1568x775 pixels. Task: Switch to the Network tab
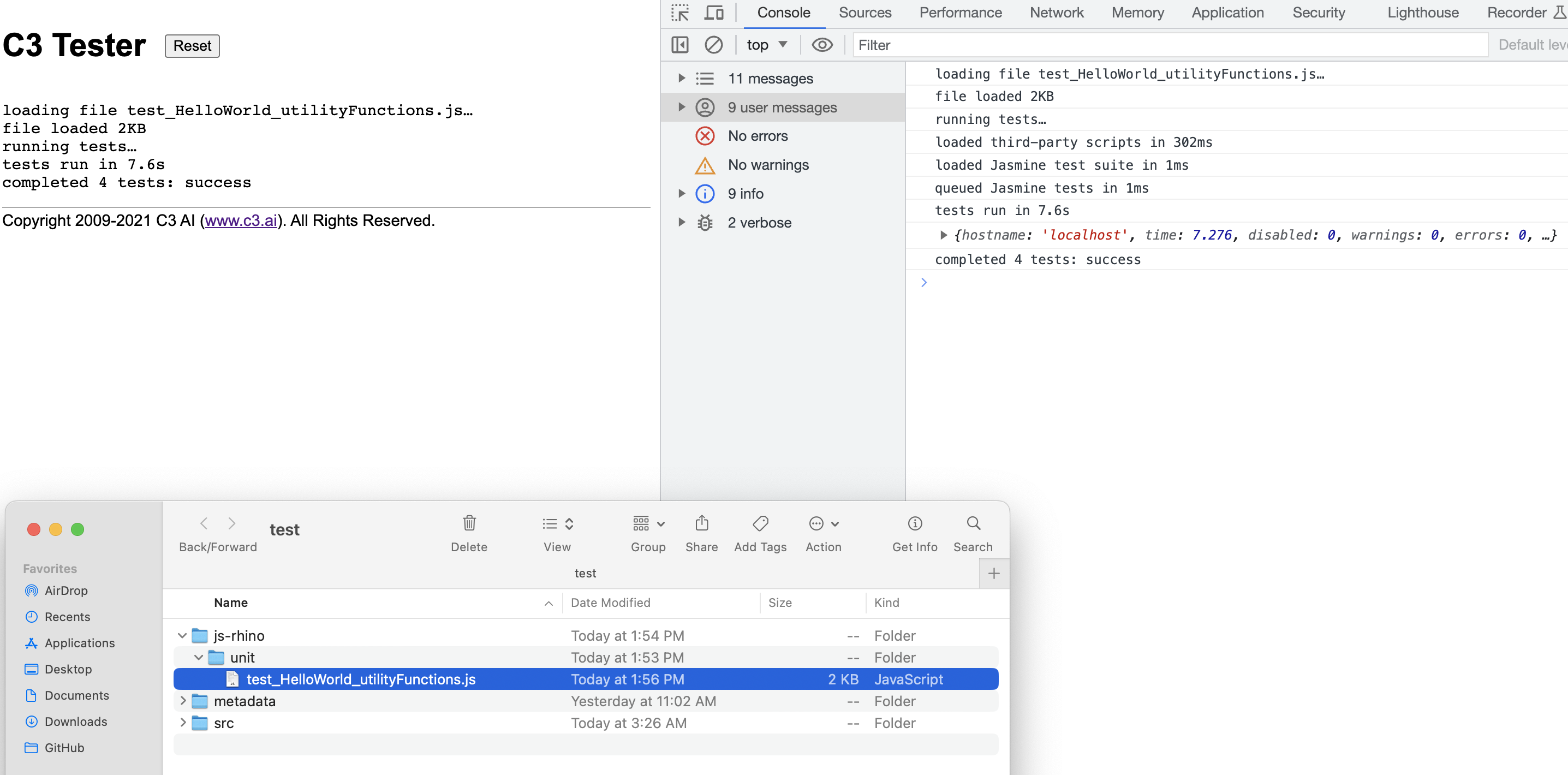point(1056,13)
